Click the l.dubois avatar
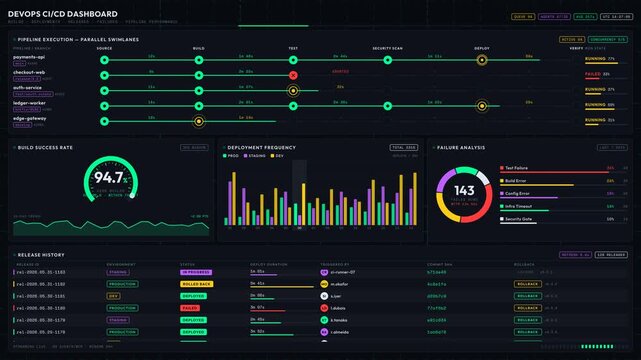The height and width of the screenshot is (360, 641). (x=324, y=308)
